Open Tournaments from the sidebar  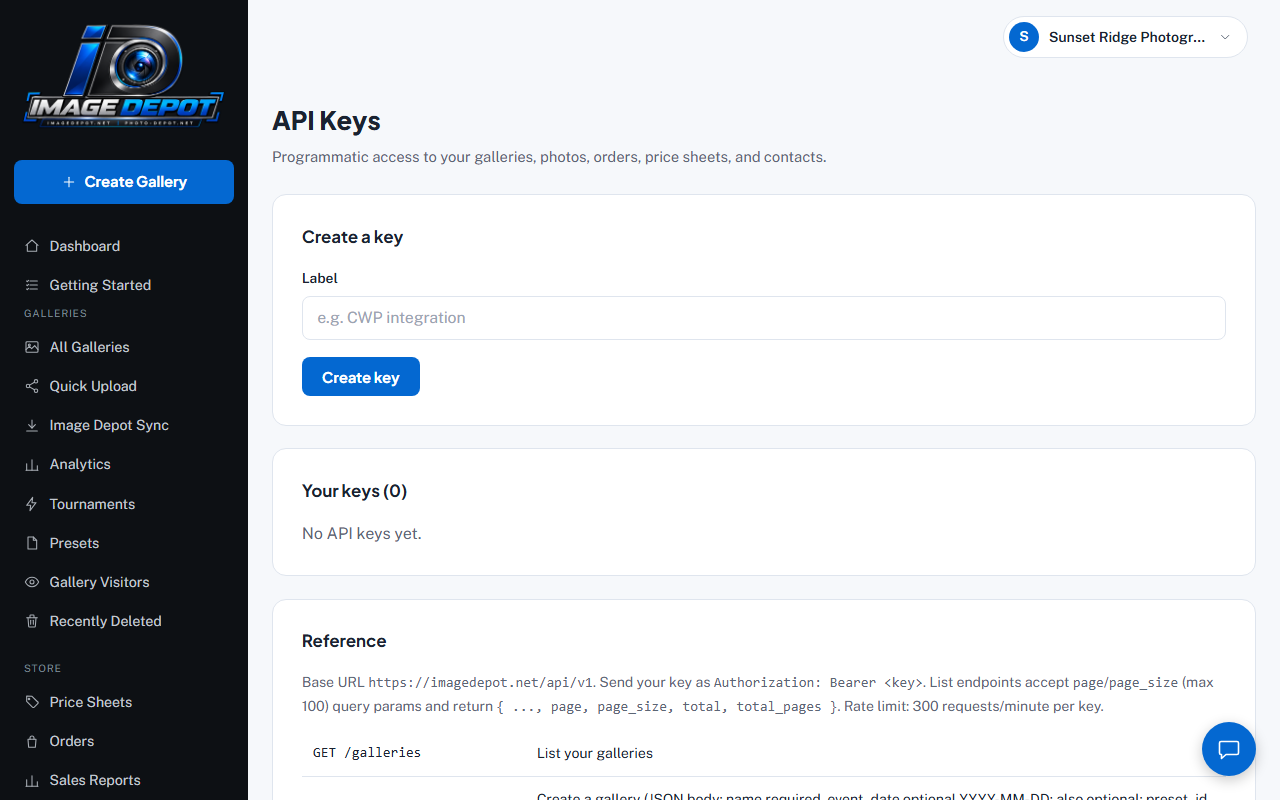[124, 504]
